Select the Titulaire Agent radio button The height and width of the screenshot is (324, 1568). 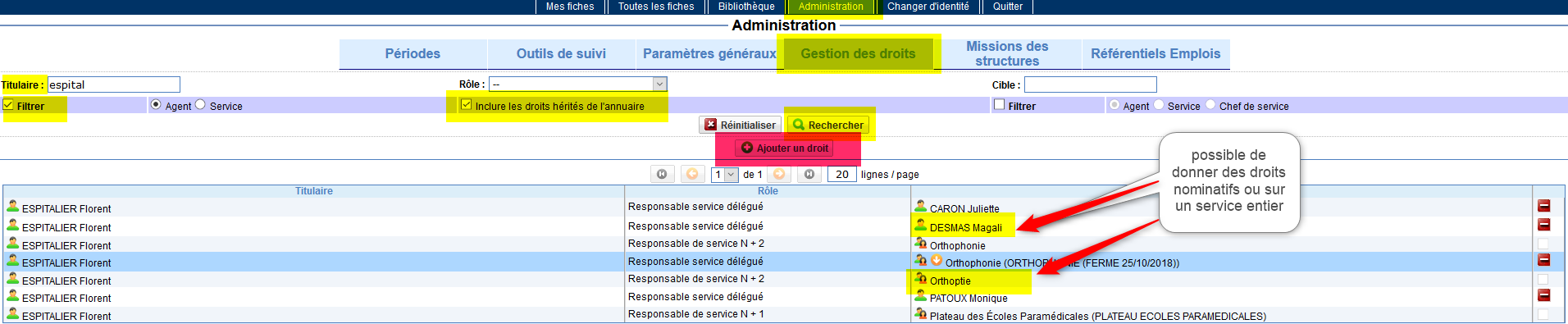tap(156, 104)
